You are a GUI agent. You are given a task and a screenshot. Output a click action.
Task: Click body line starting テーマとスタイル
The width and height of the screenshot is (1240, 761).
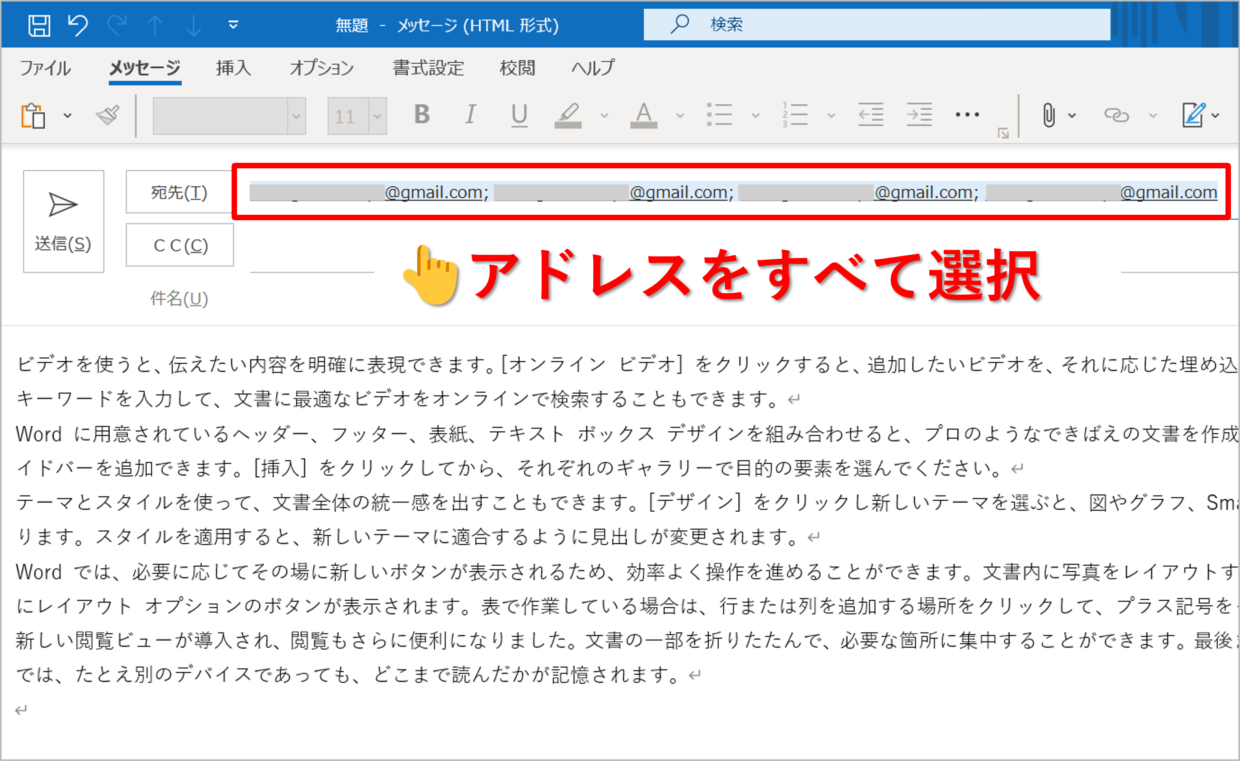[x=628, y=503]
